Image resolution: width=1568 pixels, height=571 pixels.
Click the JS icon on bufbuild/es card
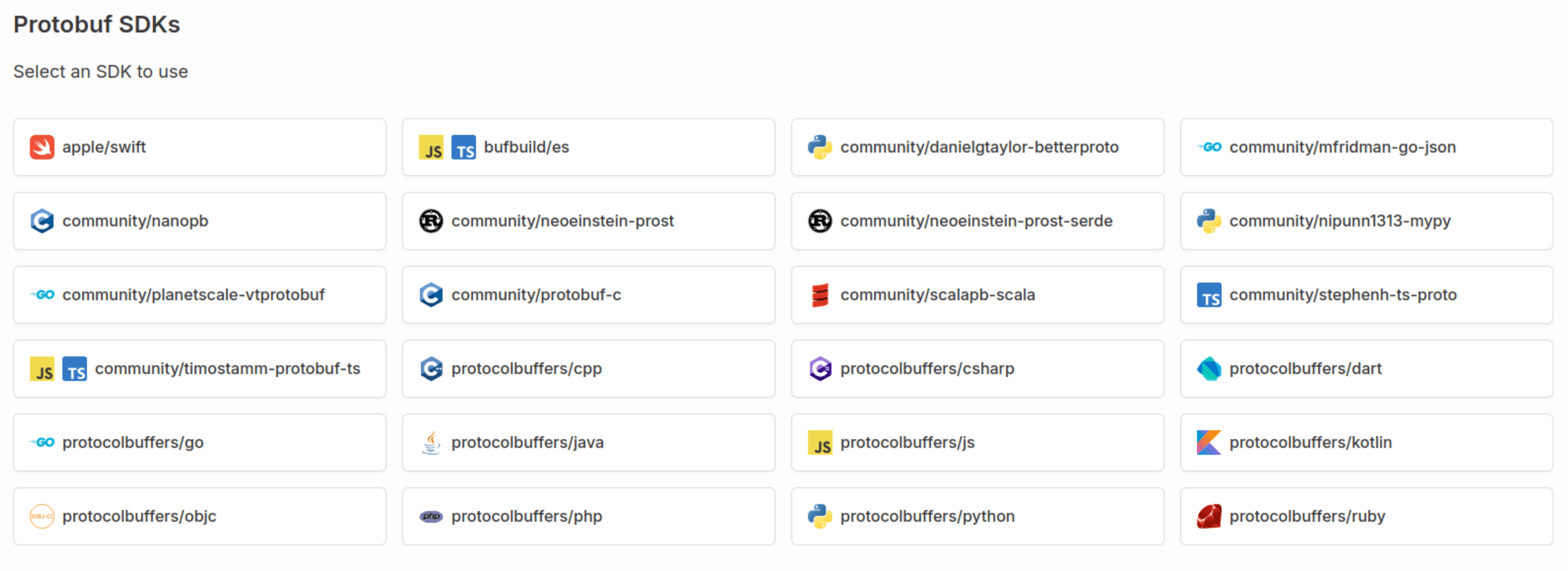pos(431,147)
